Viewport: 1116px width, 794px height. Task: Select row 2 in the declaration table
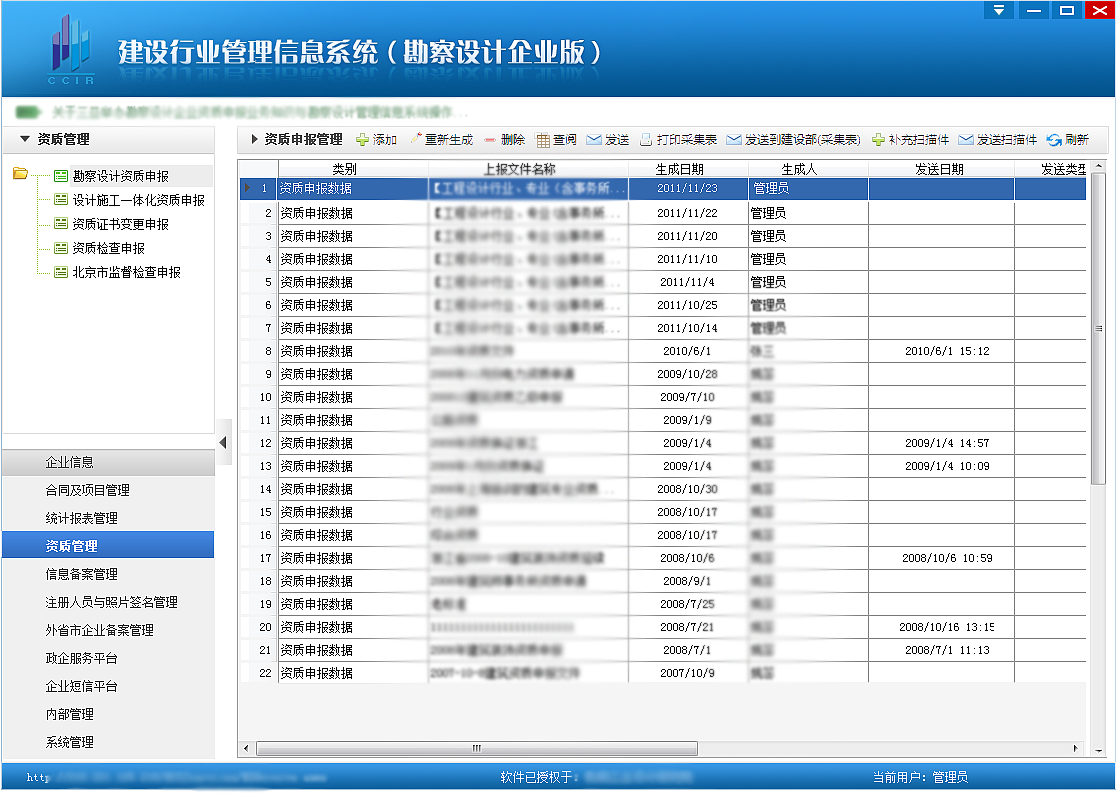point(500,211)
